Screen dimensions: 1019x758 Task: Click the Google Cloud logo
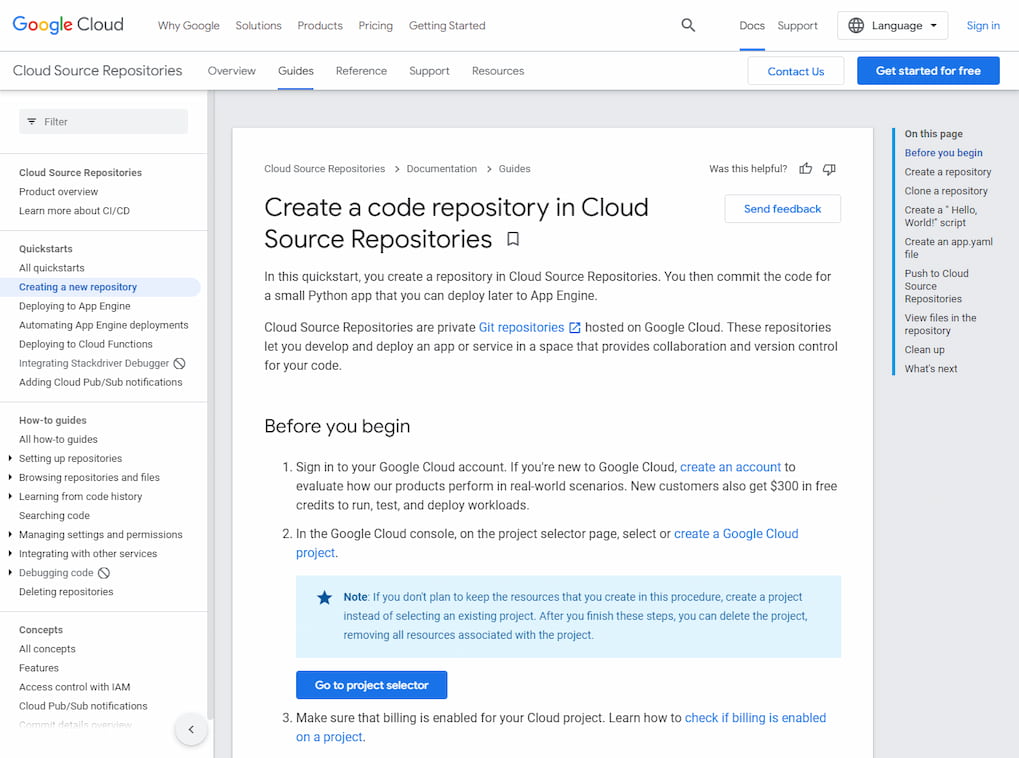point(68,25)
